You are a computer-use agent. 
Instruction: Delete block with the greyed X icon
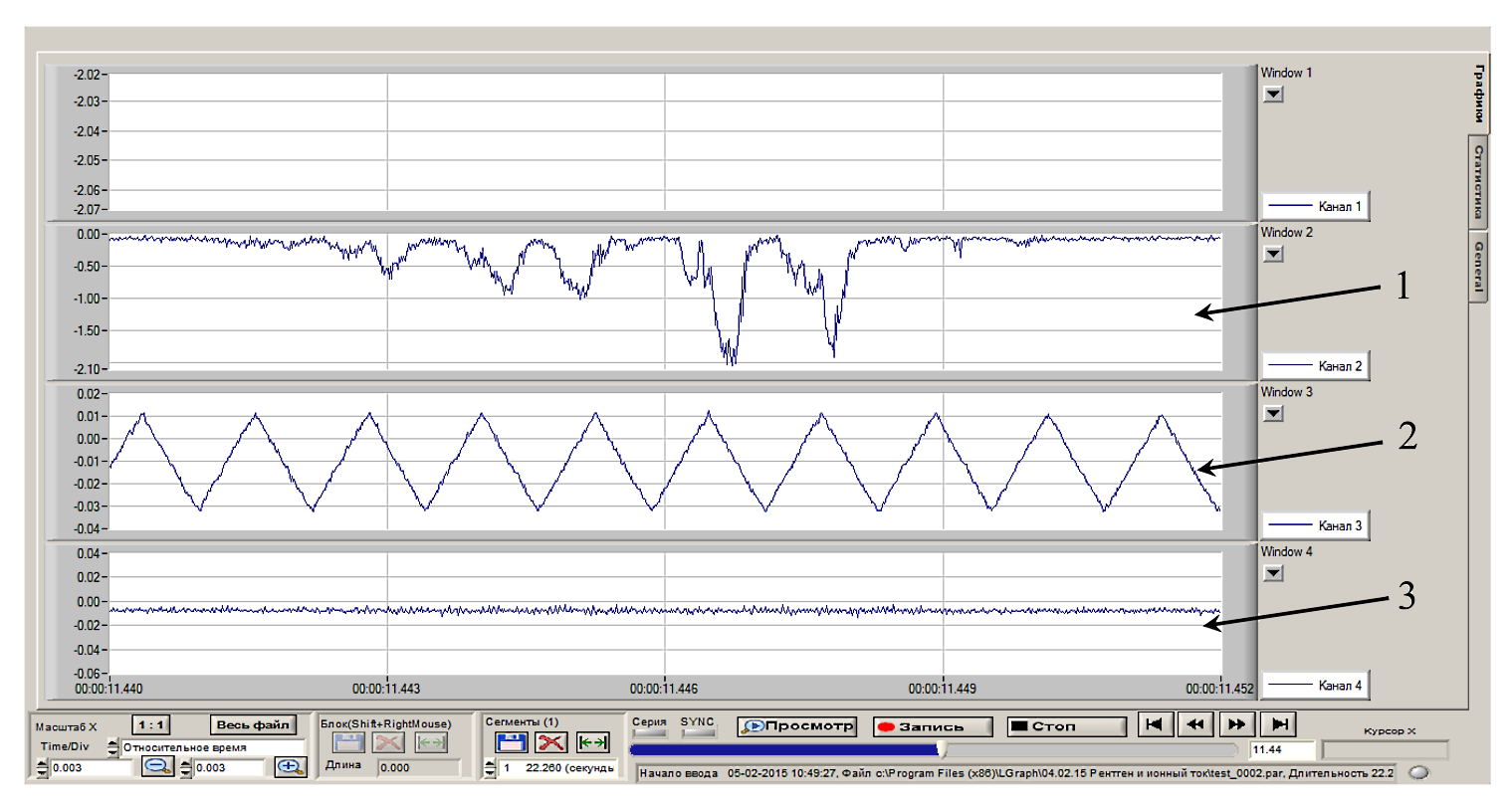[388, 742]
